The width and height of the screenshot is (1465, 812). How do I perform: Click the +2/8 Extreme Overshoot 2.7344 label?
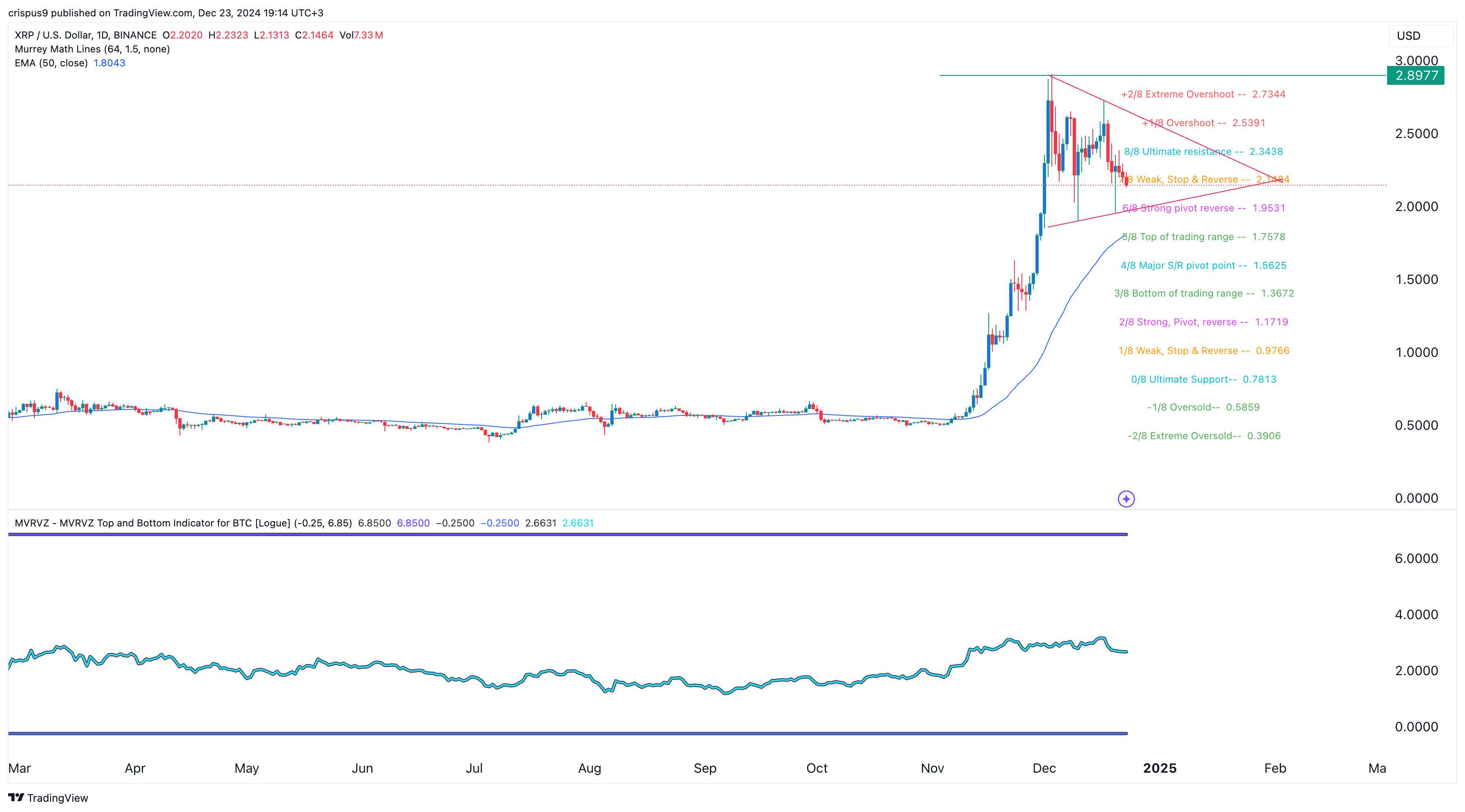(1203, 94)
